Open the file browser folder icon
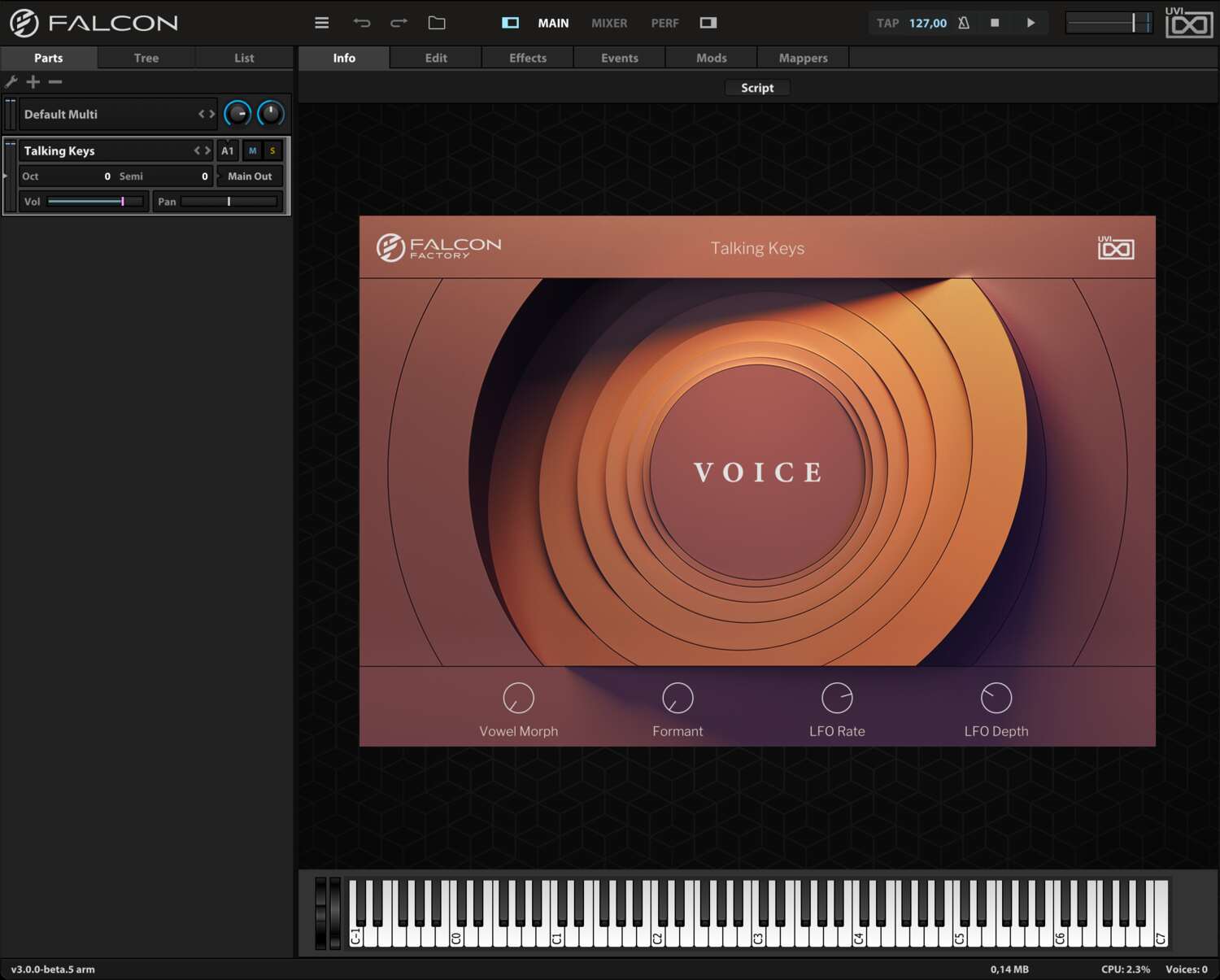Screen dimensions: 1220x980 coord(437,23)
